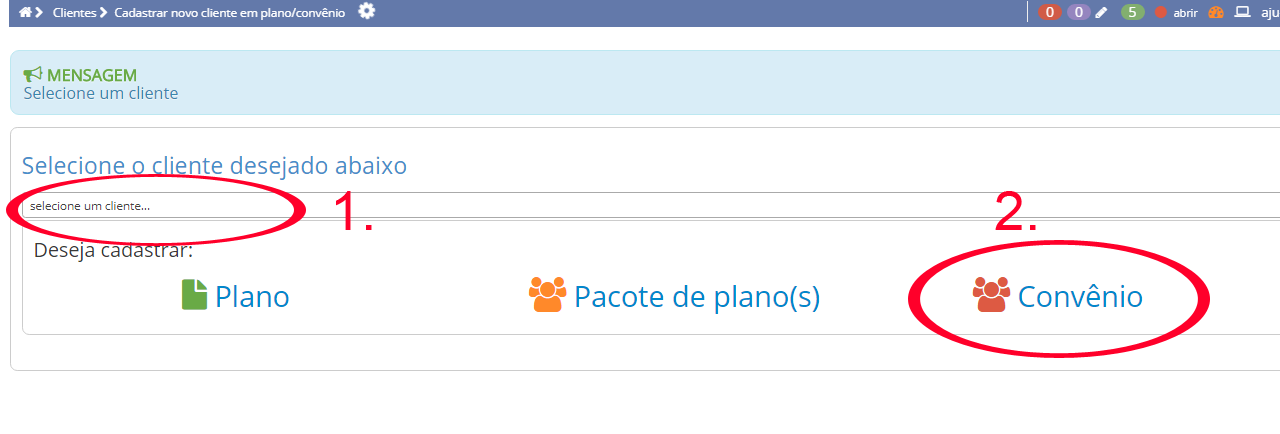Click the red Convênio people icon

(991, 295)
